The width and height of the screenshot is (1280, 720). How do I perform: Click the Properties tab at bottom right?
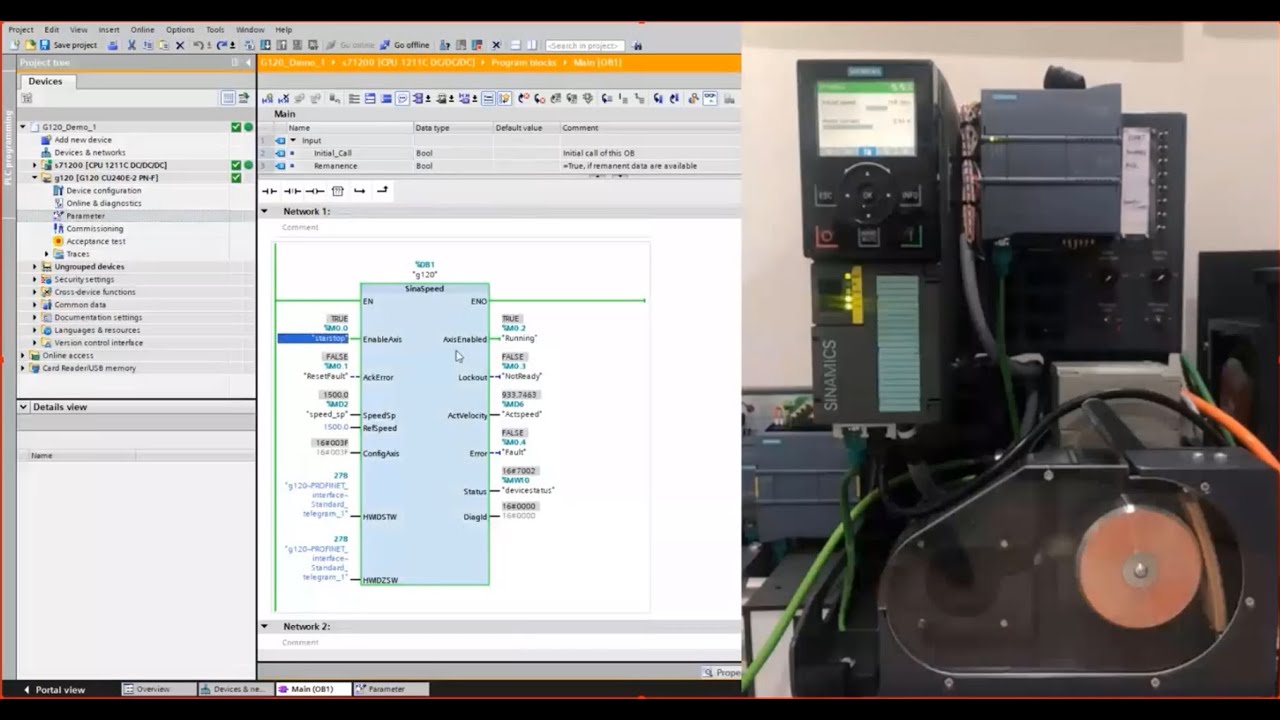tap(722, 672)
